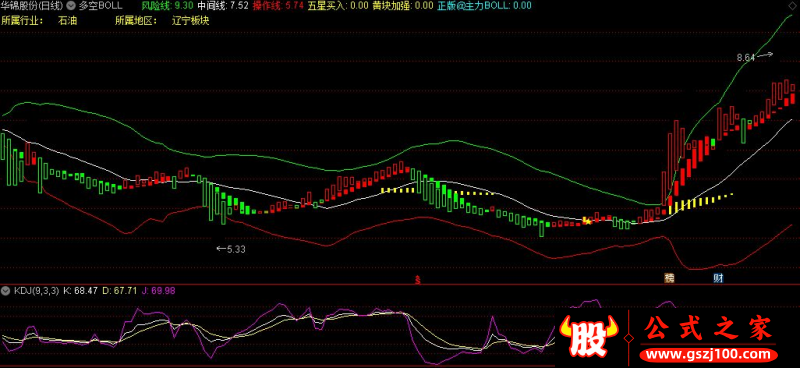This screenshot has width=800, height=368.
Task: Click the D: 67.71 value
Action: tap(120, 291)
